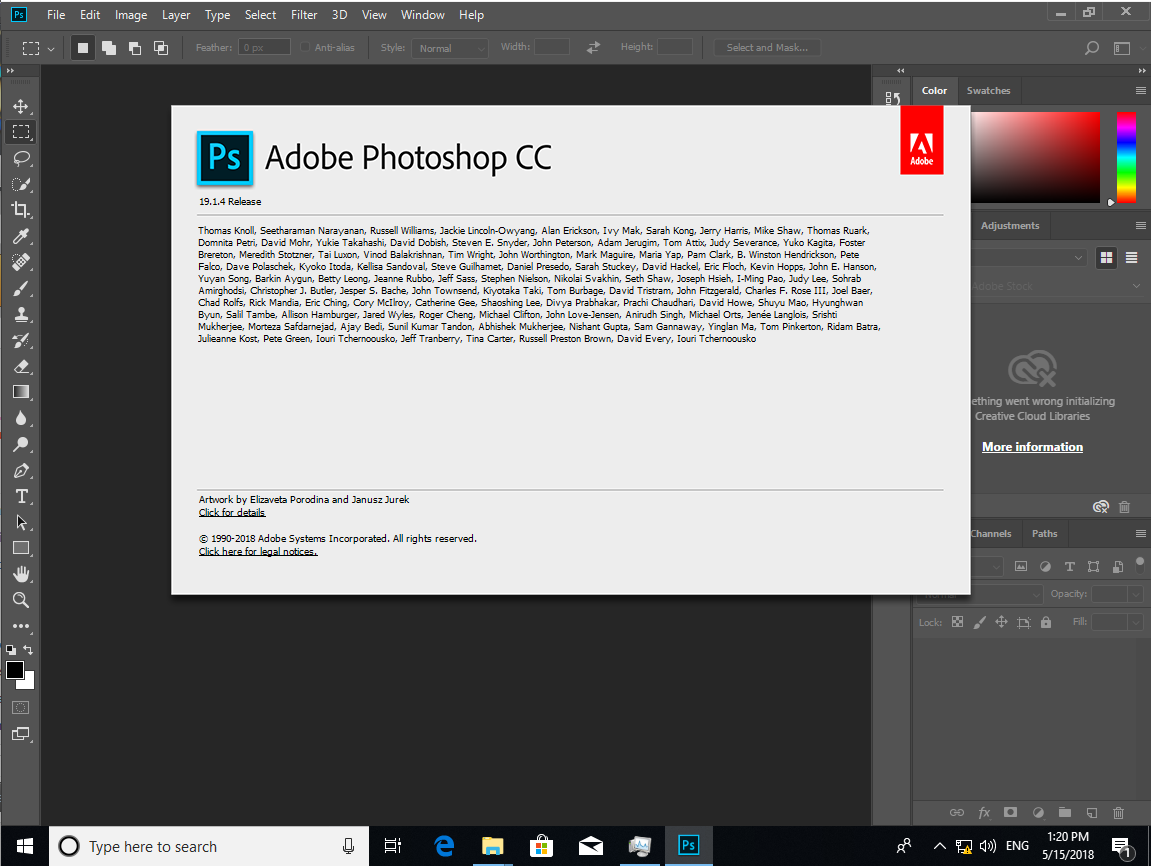Screen dimensions: 1151x866
Task: Select the Dodge tool
Action: point(21,444)
